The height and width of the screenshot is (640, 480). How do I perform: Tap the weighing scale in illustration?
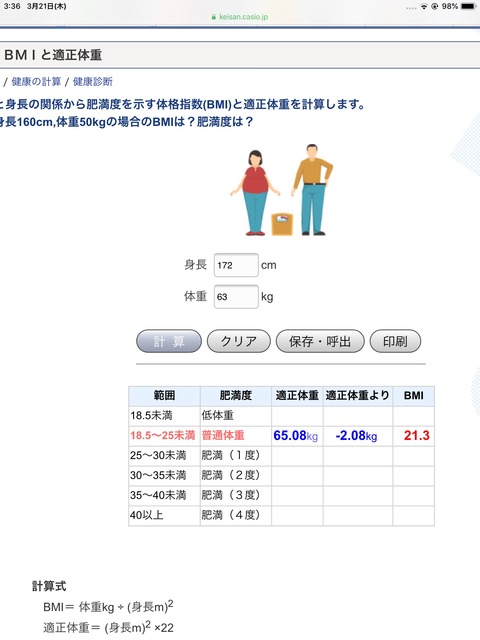pyautogui.click(x=282, y=224)
